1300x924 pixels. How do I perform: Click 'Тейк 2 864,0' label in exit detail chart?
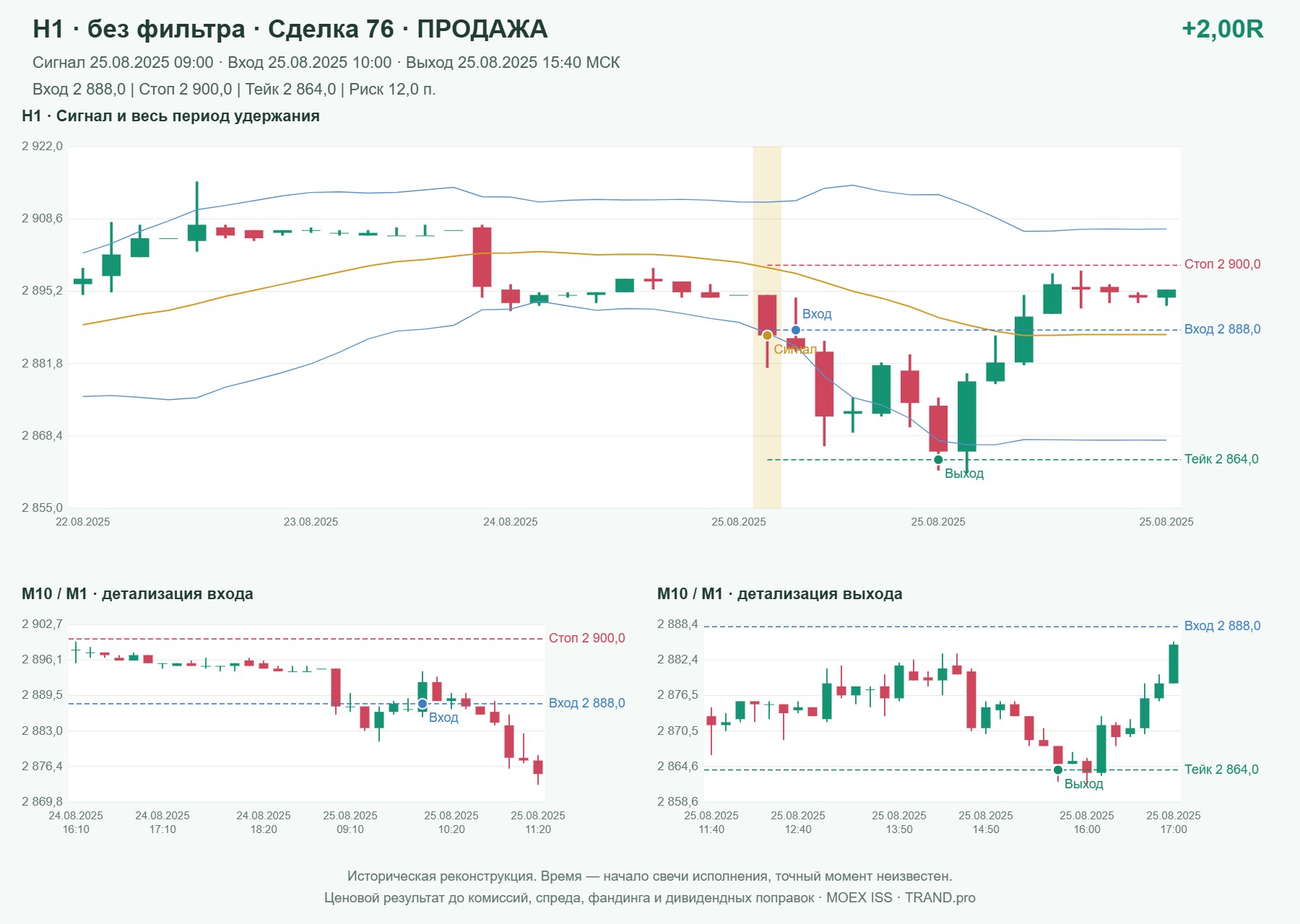pyautogui.click(x=1221, y=770)
